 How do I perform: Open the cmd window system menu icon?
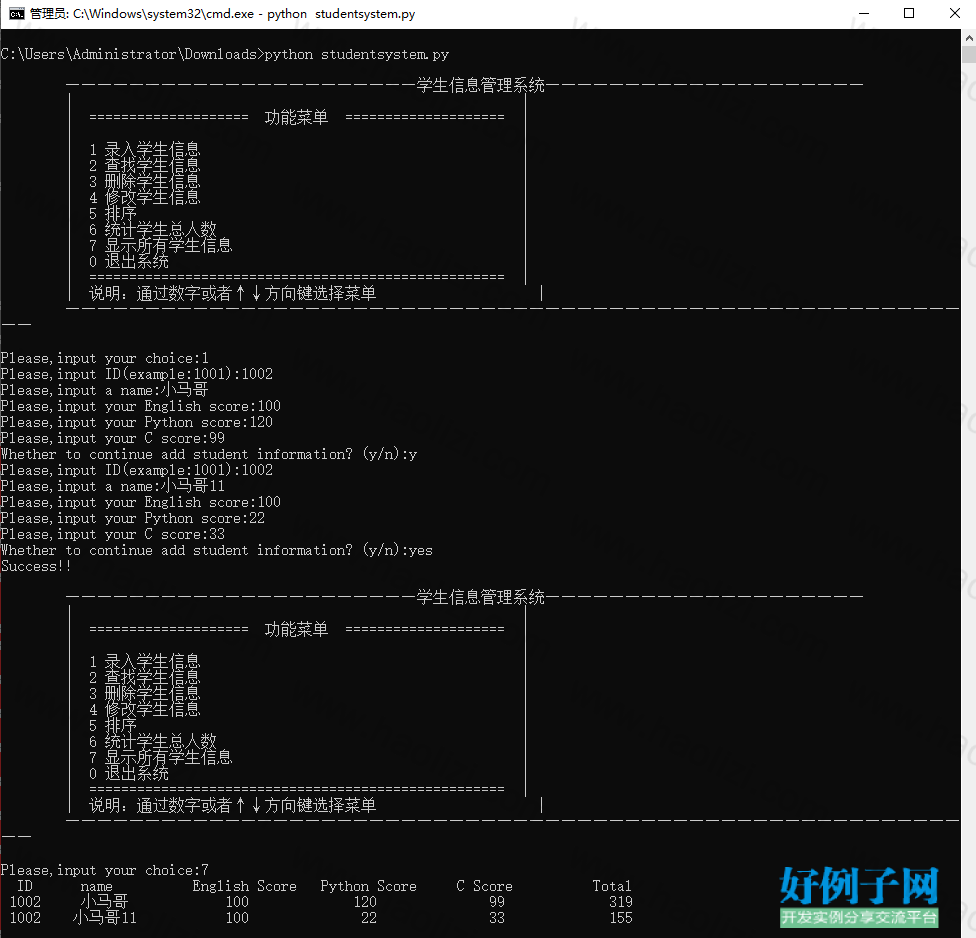17,14
